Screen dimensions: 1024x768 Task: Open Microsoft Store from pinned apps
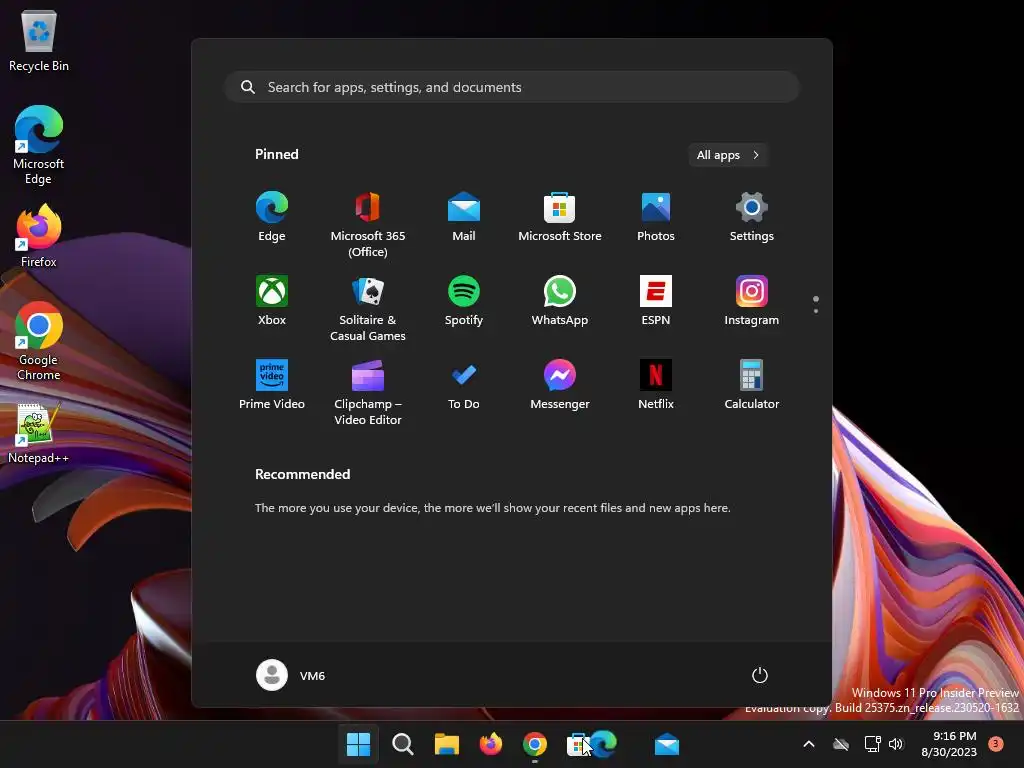pos(560,217)
